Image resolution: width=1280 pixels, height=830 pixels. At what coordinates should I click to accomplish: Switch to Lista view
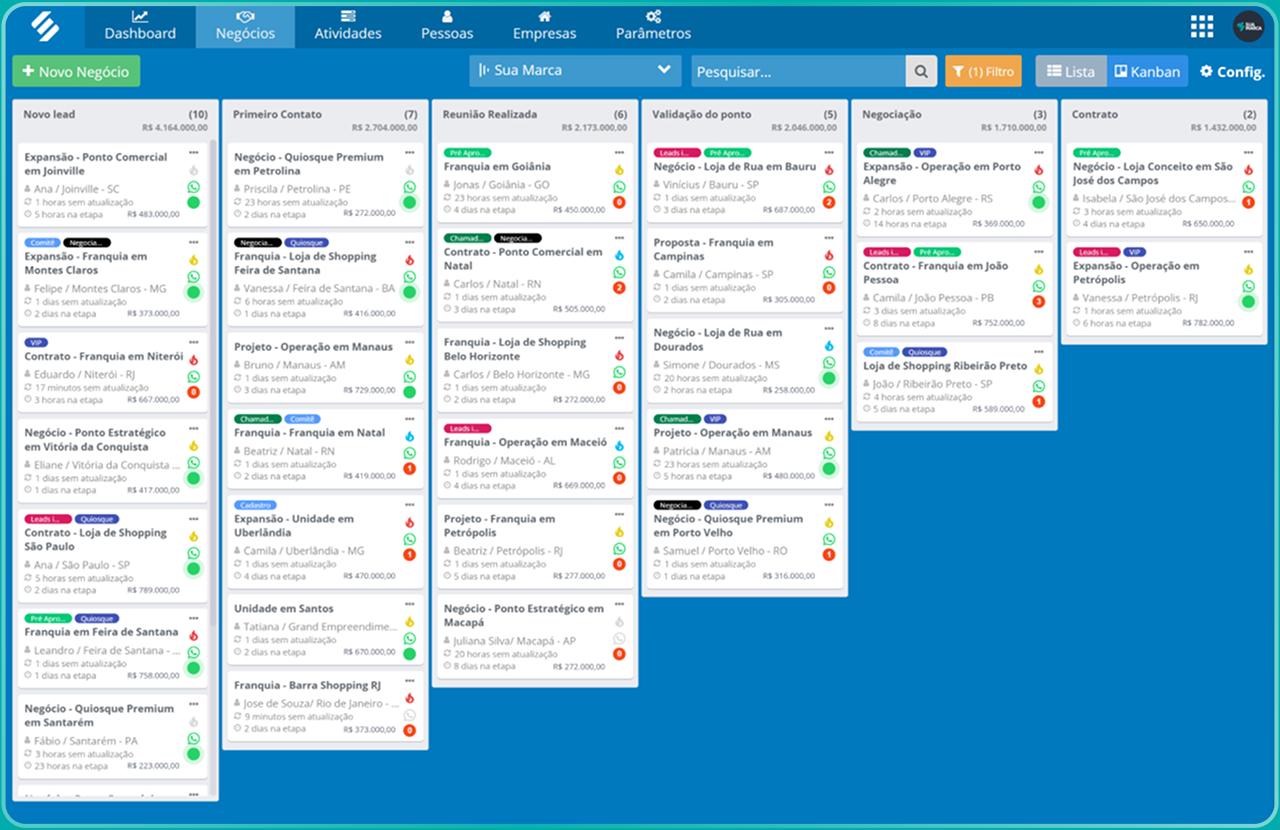tap(1070, 71)
